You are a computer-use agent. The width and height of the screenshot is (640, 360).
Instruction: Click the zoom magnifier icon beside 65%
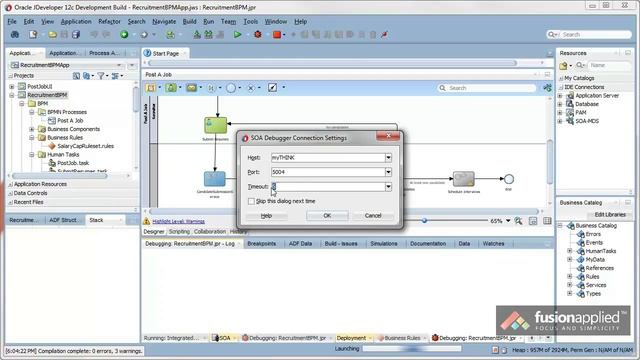518,221
